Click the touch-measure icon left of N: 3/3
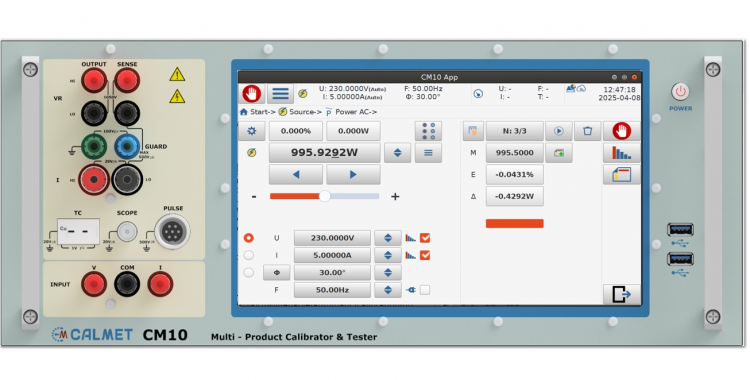 coord(473,131)
